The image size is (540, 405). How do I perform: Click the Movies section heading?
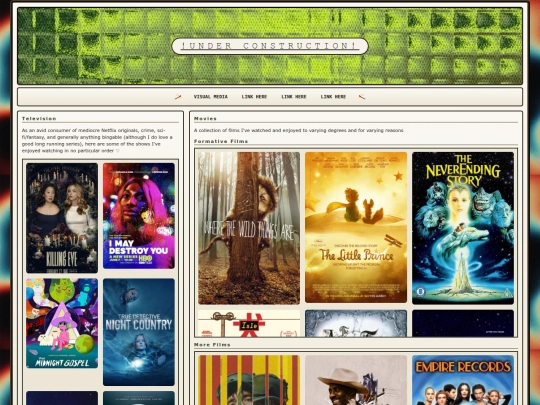(205, 118)
